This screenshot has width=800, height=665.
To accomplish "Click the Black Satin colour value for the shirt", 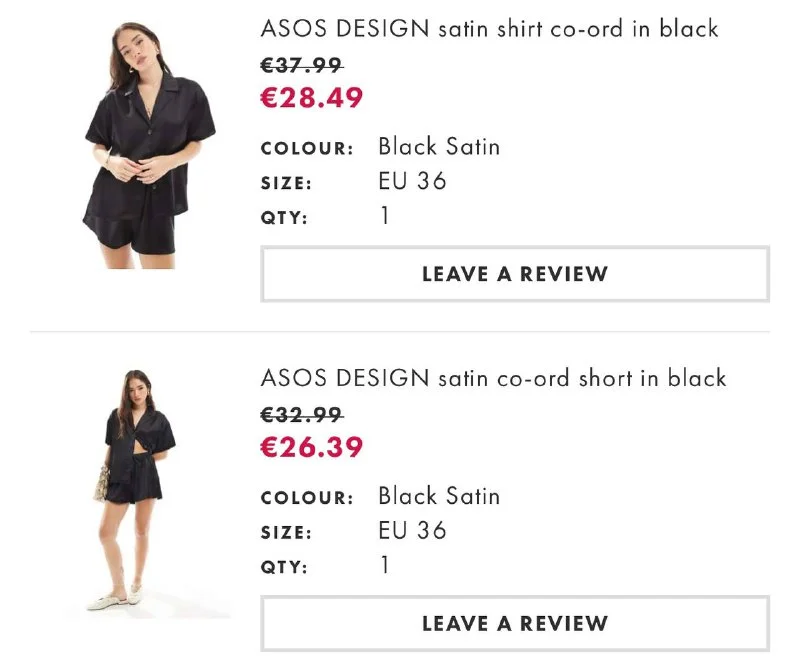I will tap(439, 147).
